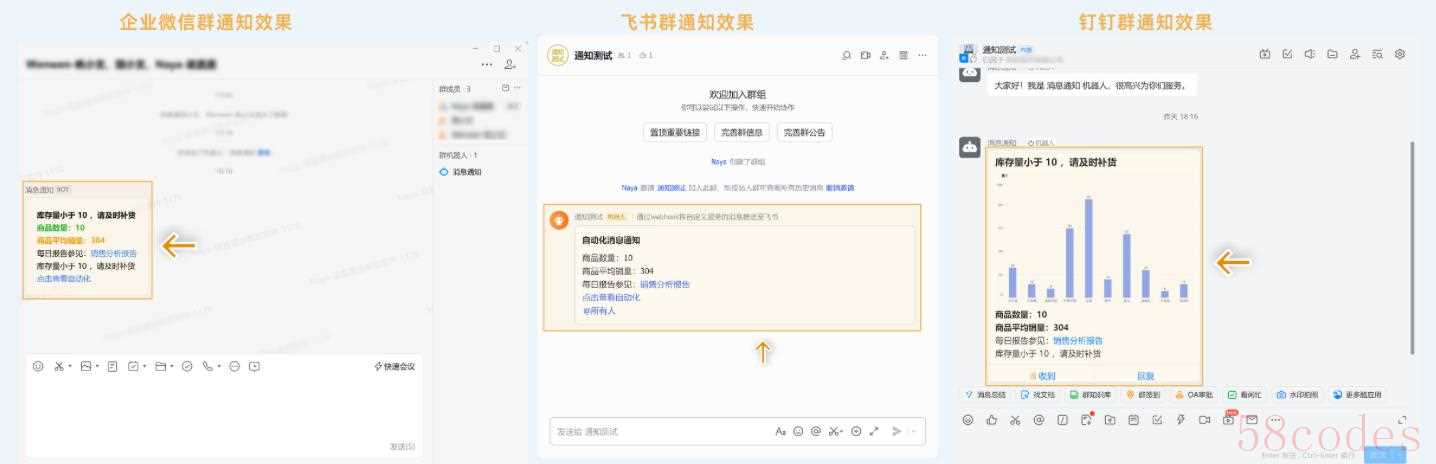Open 销售分析报告 link in DingTalk card
Screen dimensions: 1436x464
pos(1078,341)
